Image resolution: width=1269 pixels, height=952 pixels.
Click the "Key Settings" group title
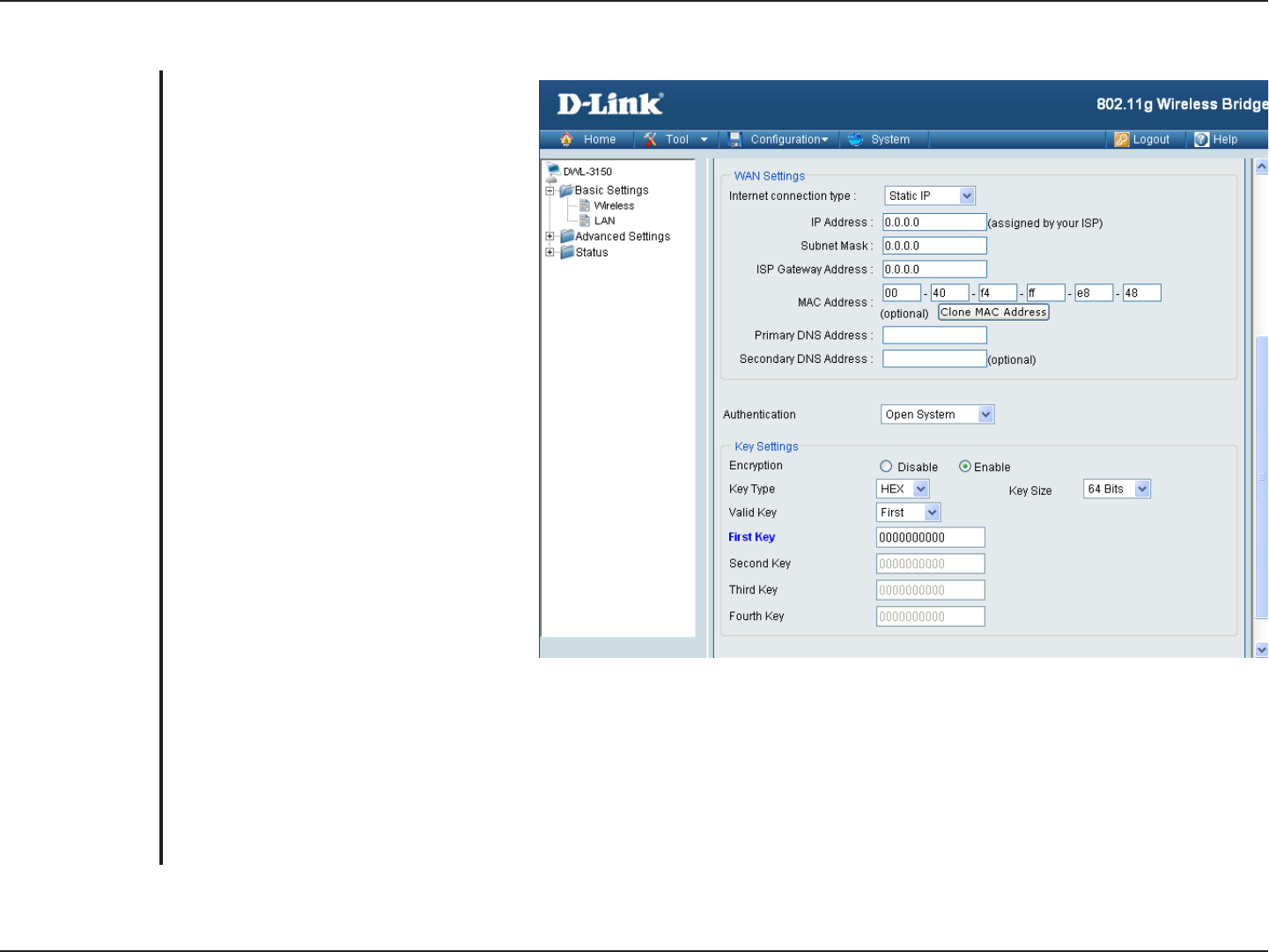pos(766,446)
